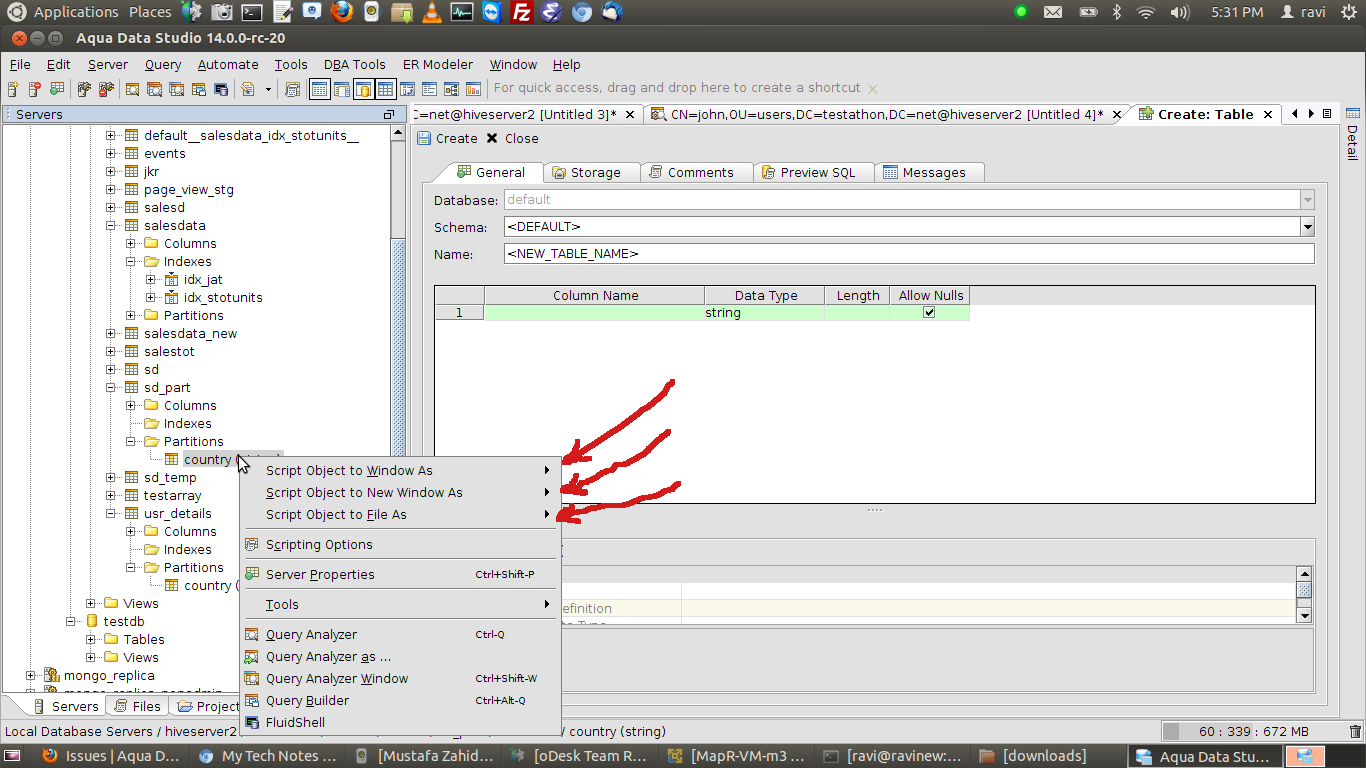Screen dimensions: 1366x768
Task: Select the salesdata_new table
Action: pos(190,334)
